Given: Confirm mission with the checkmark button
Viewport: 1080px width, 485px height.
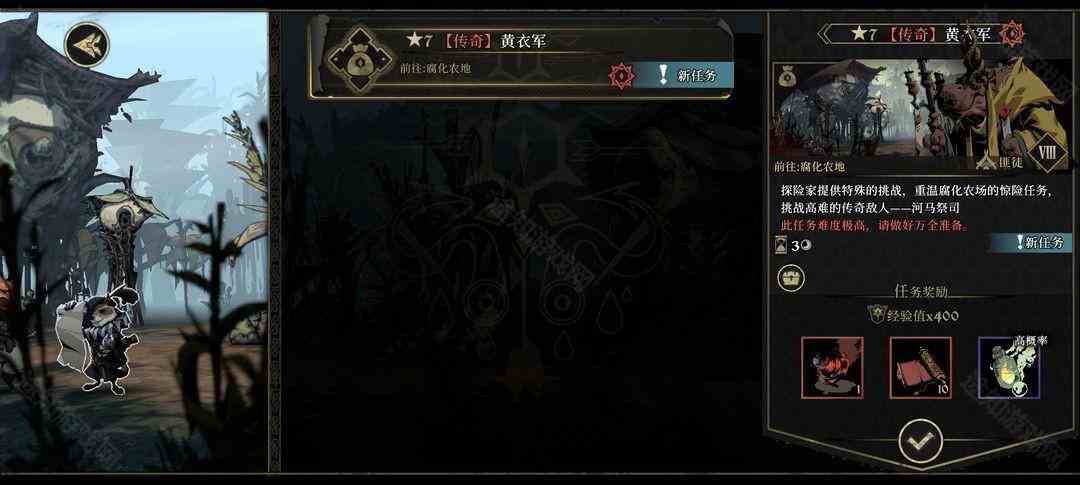Looking at the screenshot, I should [x=920, y=442].
